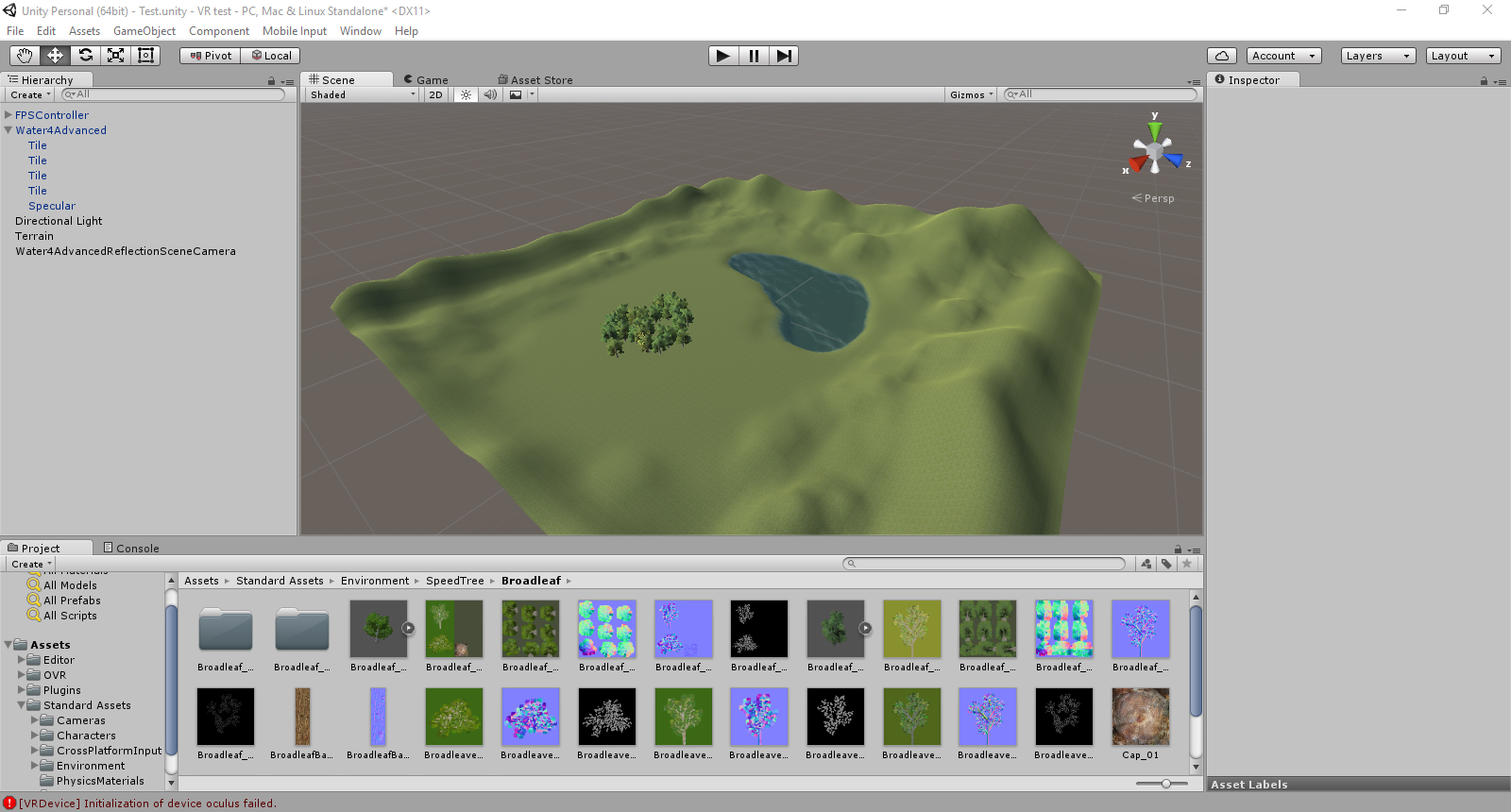
Task: Select the Scale tool
Action: tap(115, 56)
